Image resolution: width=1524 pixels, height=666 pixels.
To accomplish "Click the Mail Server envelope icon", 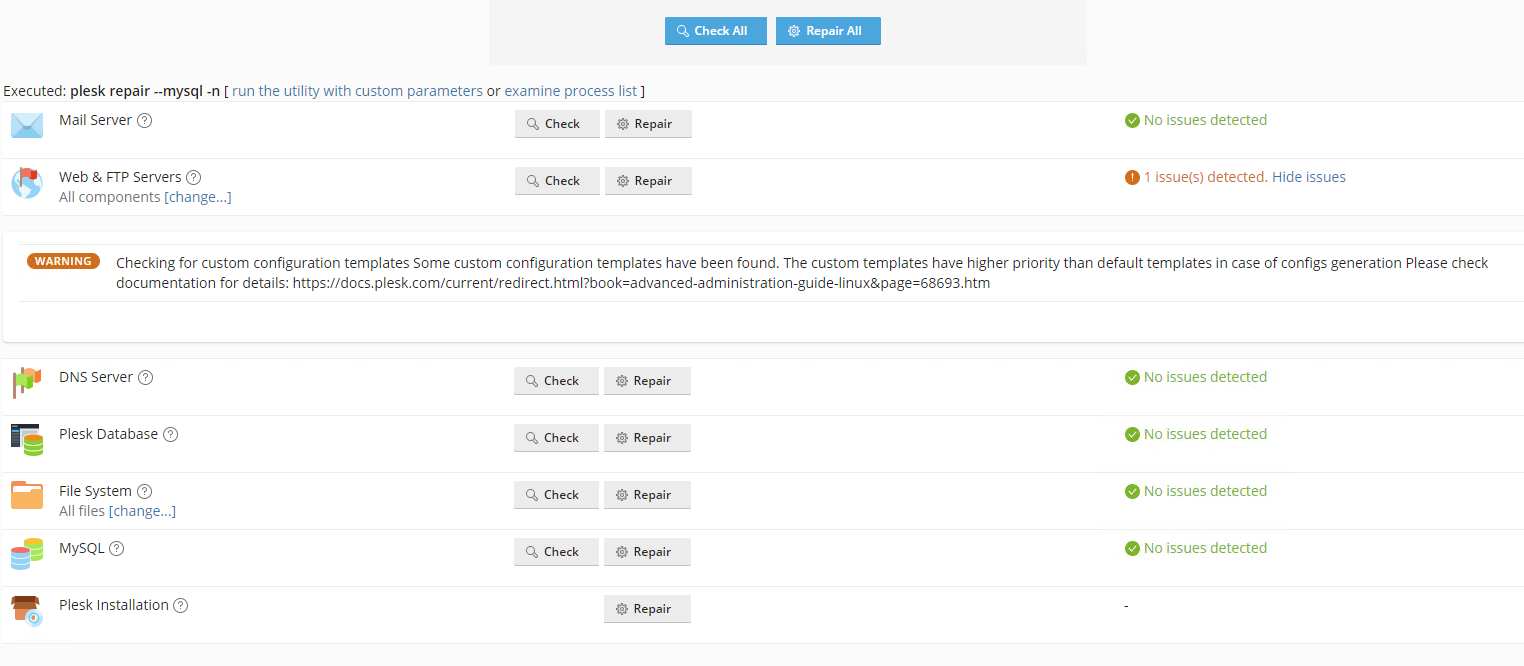I will 27,126.
